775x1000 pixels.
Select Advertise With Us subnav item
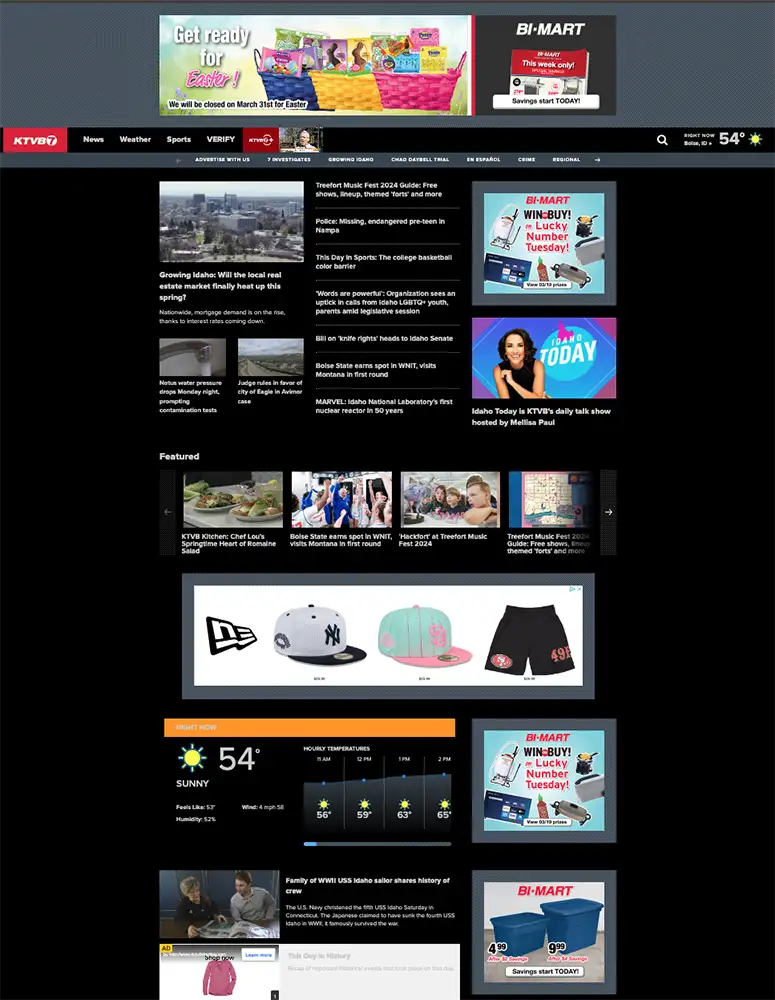(x=223, y=159)
